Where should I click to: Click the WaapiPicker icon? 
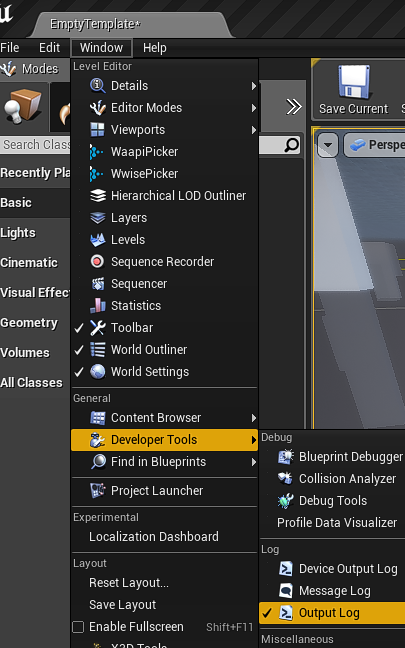[x=98, y=152]
